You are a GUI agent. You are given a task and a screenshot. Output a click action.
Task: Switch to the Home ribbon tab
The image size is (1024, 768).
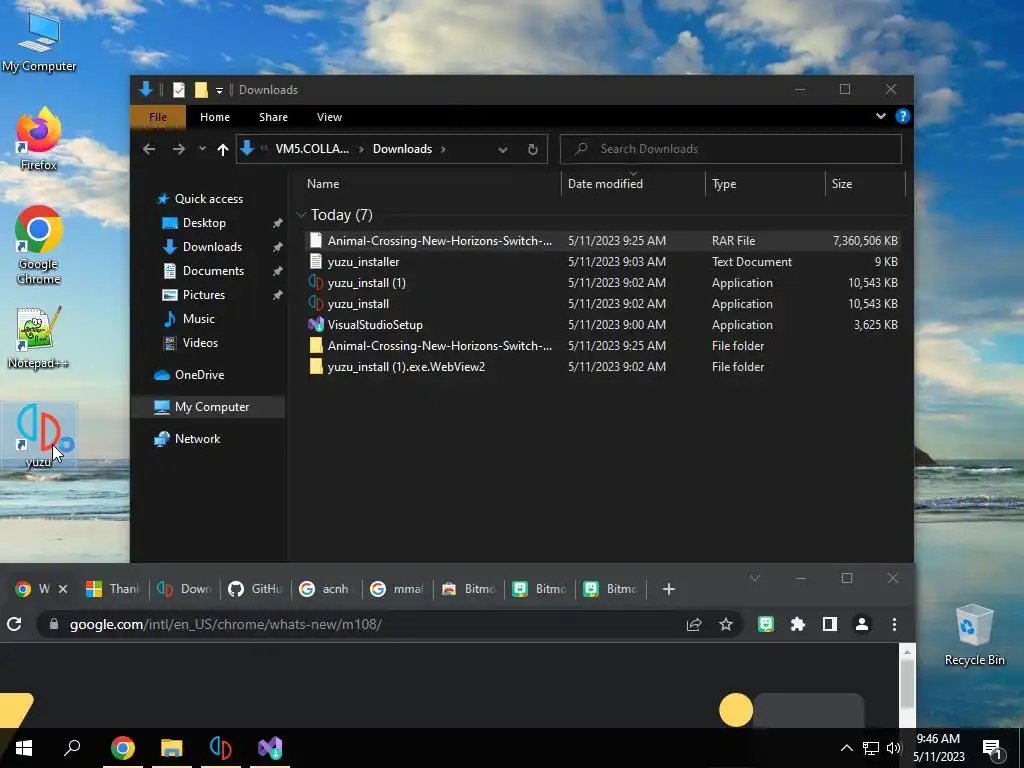215,117
